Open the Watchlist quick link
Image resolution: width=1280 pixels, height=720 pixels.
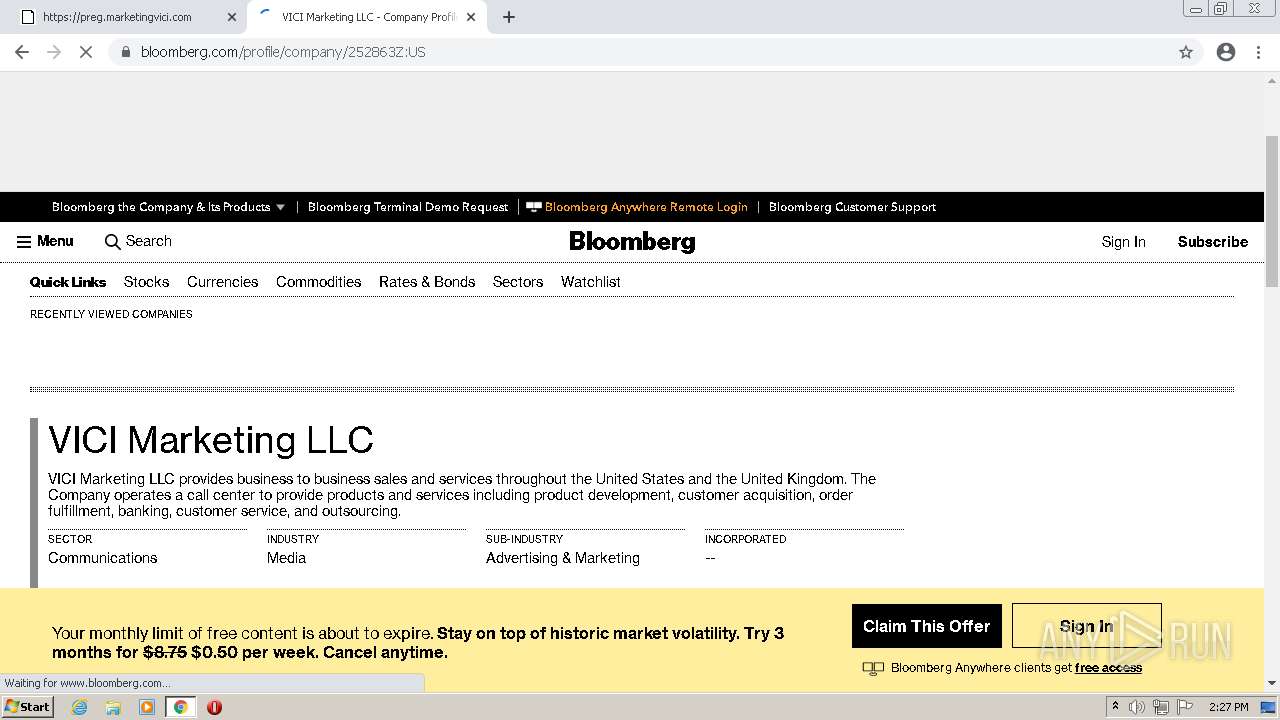pyautogui.click(x=590, y=282)
